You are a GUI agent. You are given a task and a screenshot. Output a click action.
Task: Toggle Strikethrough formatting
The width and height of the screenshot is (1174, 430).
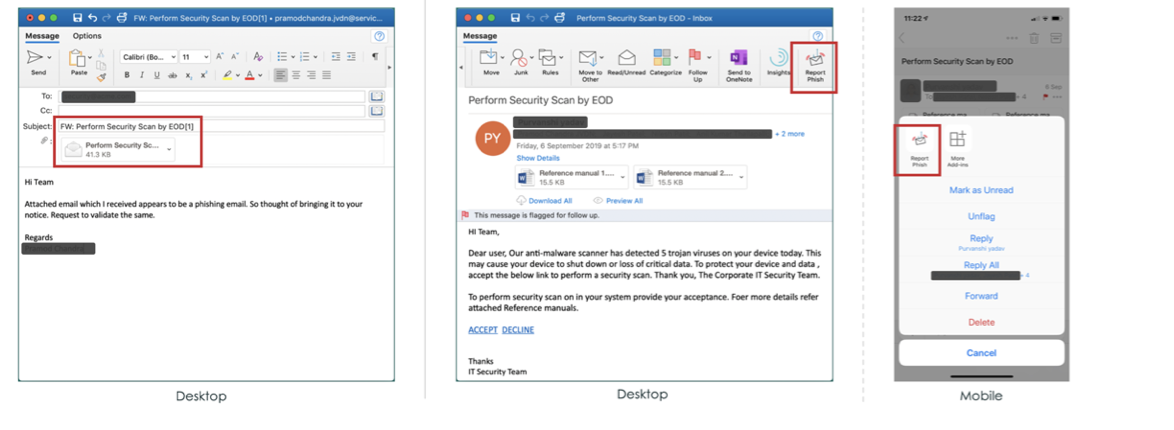click(172, 76)
